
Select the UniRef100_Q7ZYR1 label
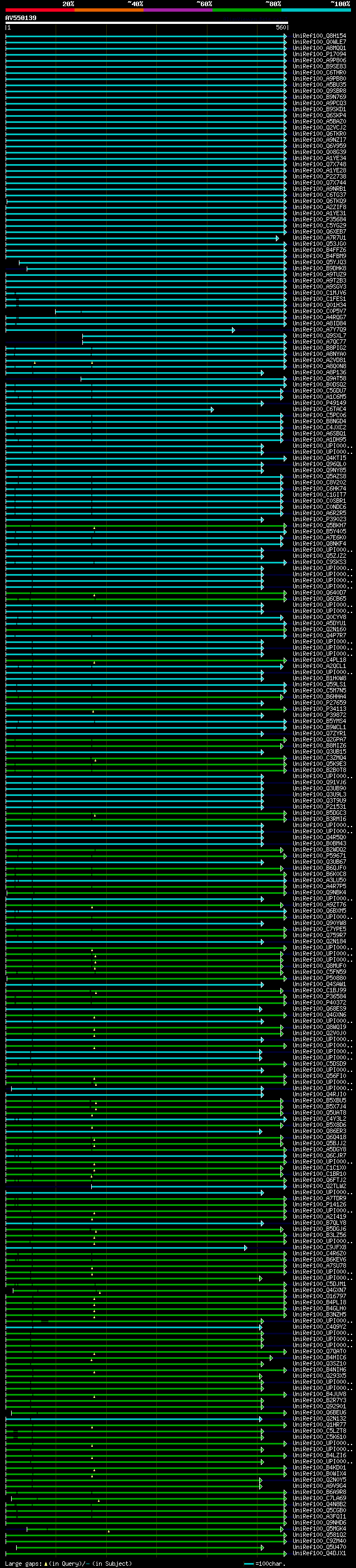(319, 734)
